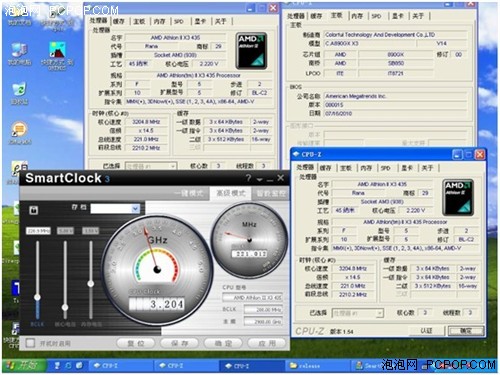This screenshot has height=375, width=500.
Task: Click the picture-thumbnail shortcut icon beside 我的电脑
Action: tap(57, 55)
